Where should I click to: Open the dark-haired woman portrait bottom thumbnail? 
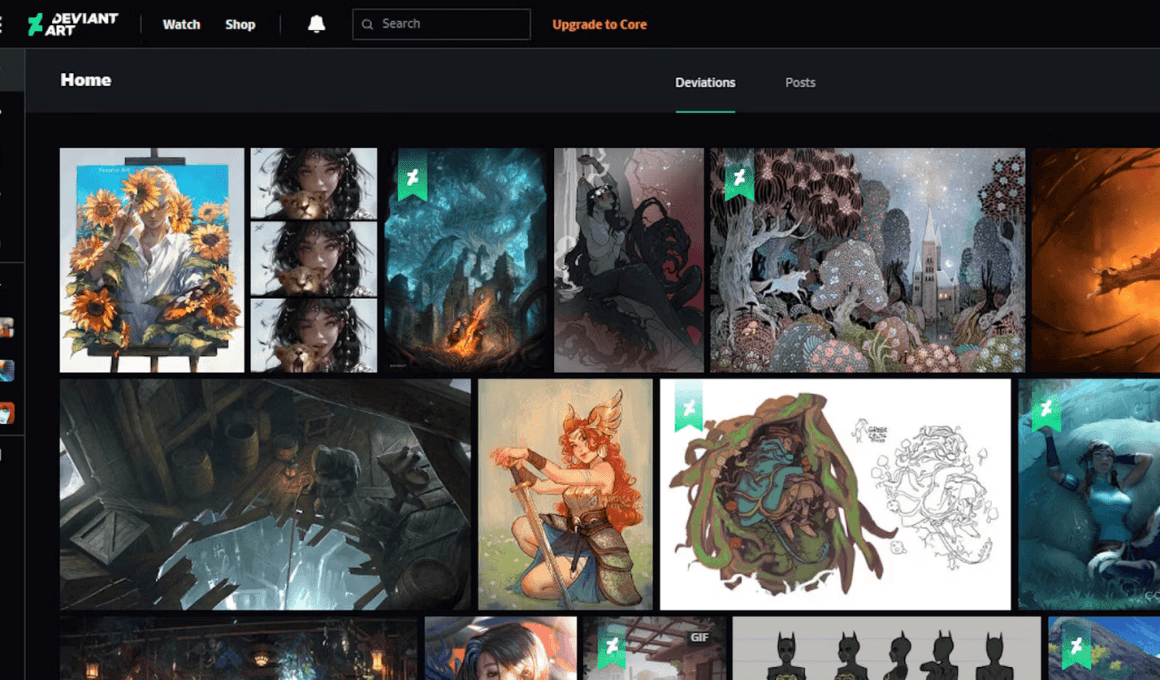[501, 648]
